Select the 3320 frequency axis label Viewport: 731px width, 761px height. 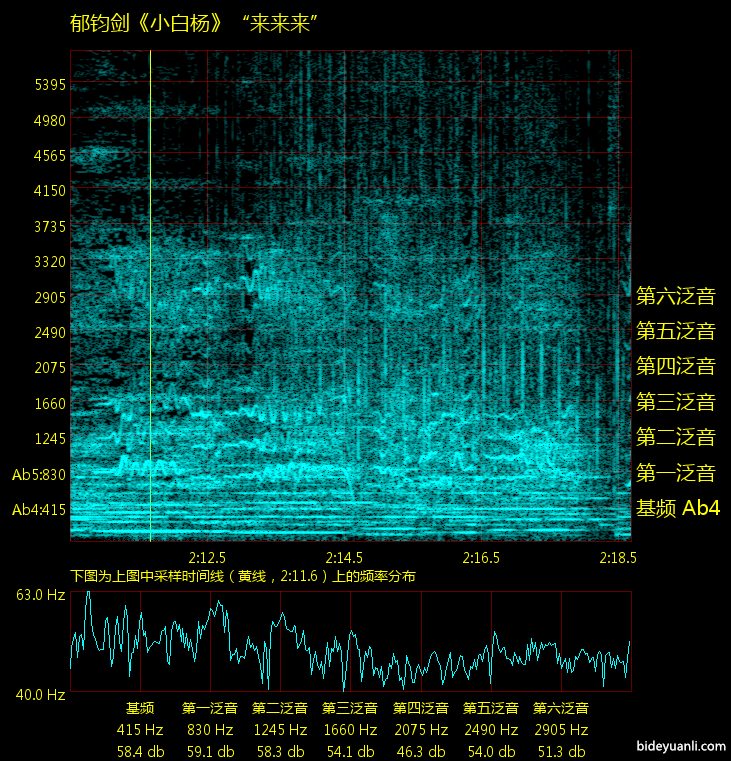point(49,262)
